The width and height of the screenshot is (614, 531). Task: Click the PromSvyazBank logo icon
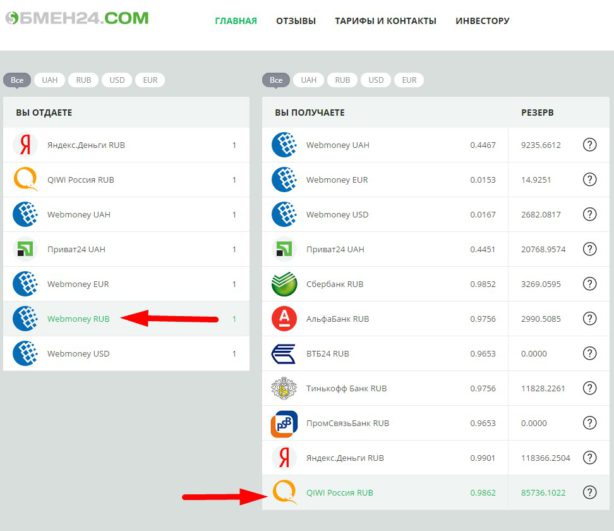[x=284, y=423]
